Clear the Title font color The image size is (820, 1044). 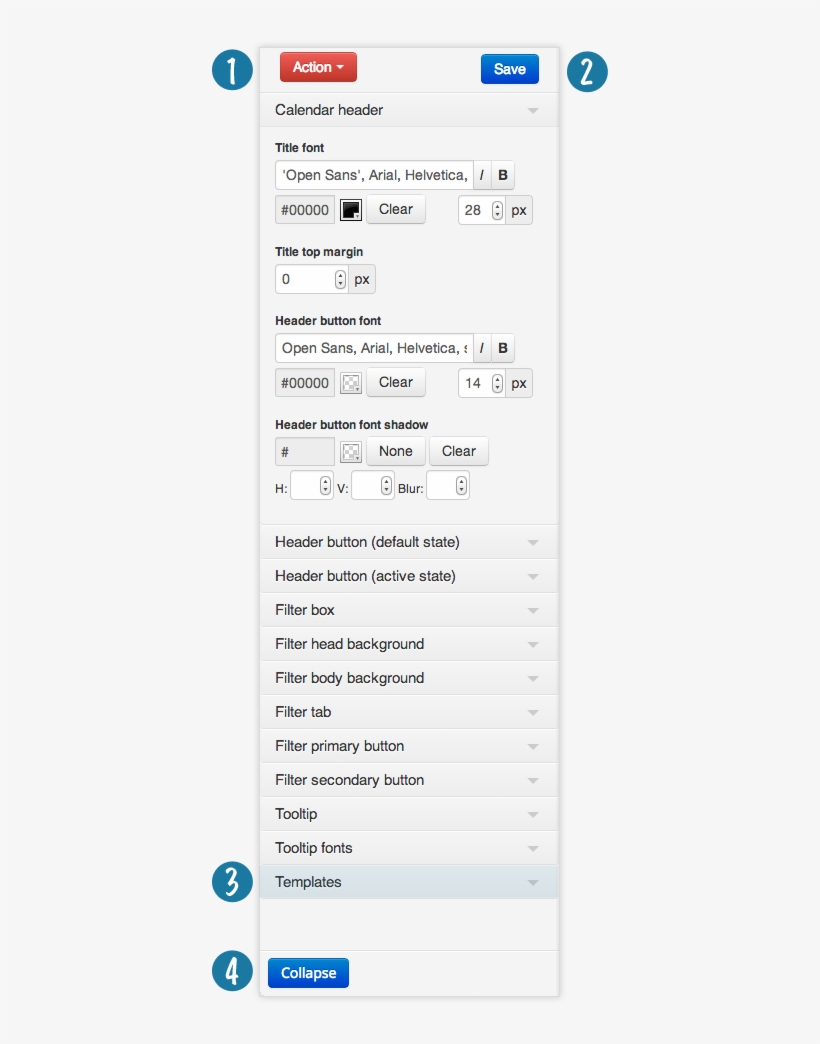click(x=395, y=209)
